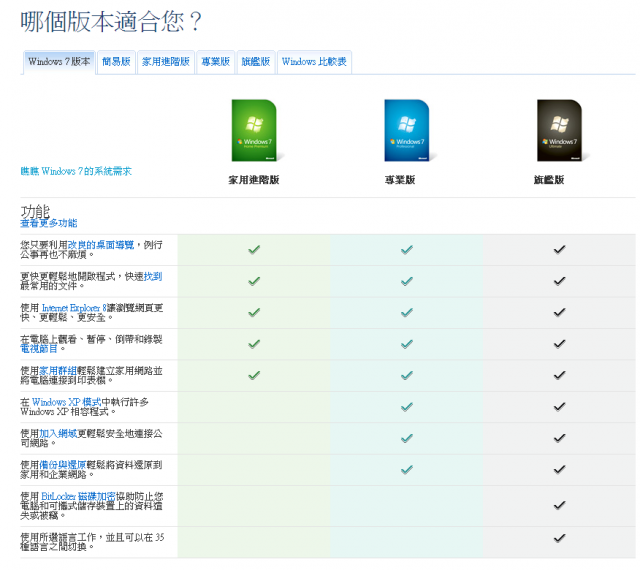Click the 家用進階版 checkmark in the 家用群組 row

[254, 375]
